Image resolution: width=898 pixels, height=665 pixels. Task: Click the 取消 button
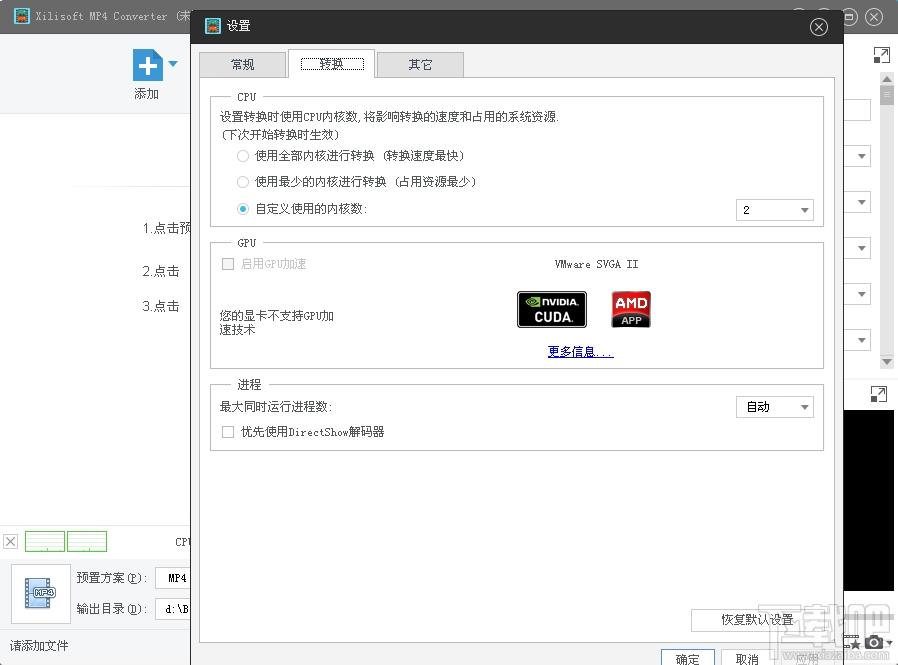point(747,658)
